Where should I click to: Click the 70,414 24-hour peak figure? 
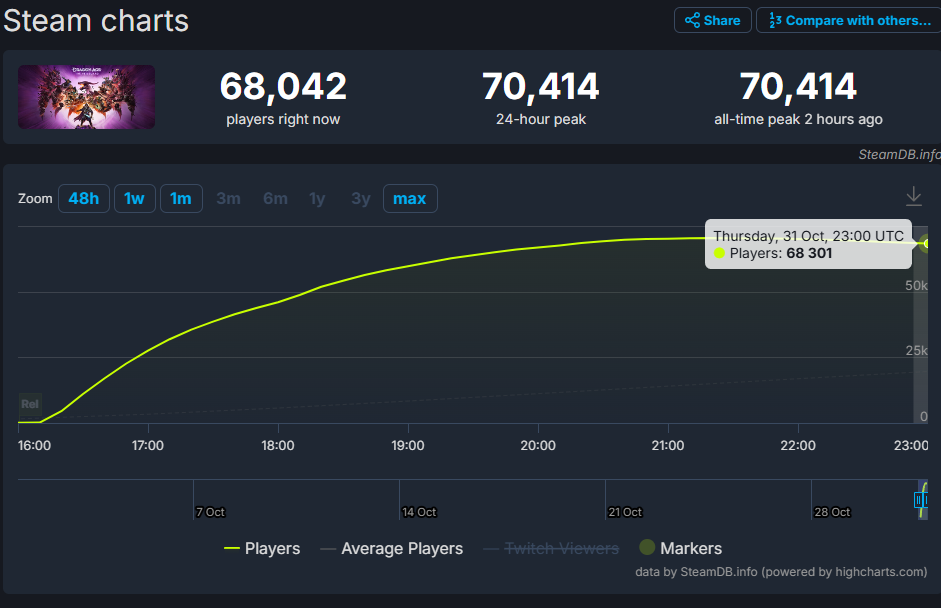541,86
